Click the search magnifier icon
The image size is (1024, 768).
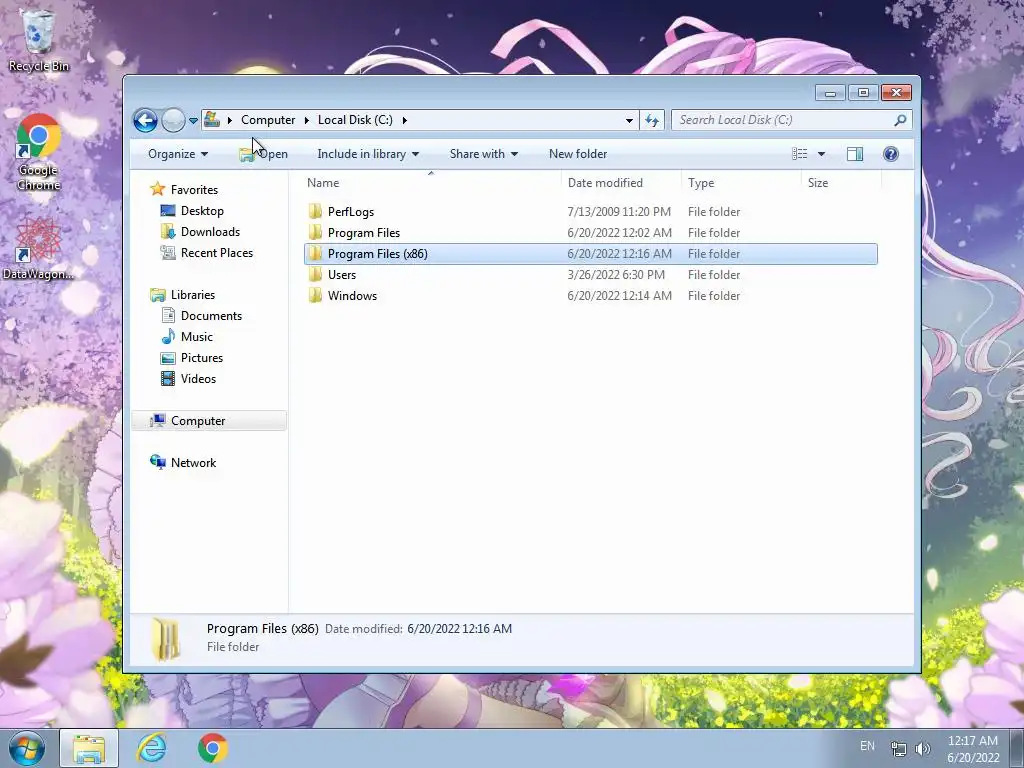[901, 120]
